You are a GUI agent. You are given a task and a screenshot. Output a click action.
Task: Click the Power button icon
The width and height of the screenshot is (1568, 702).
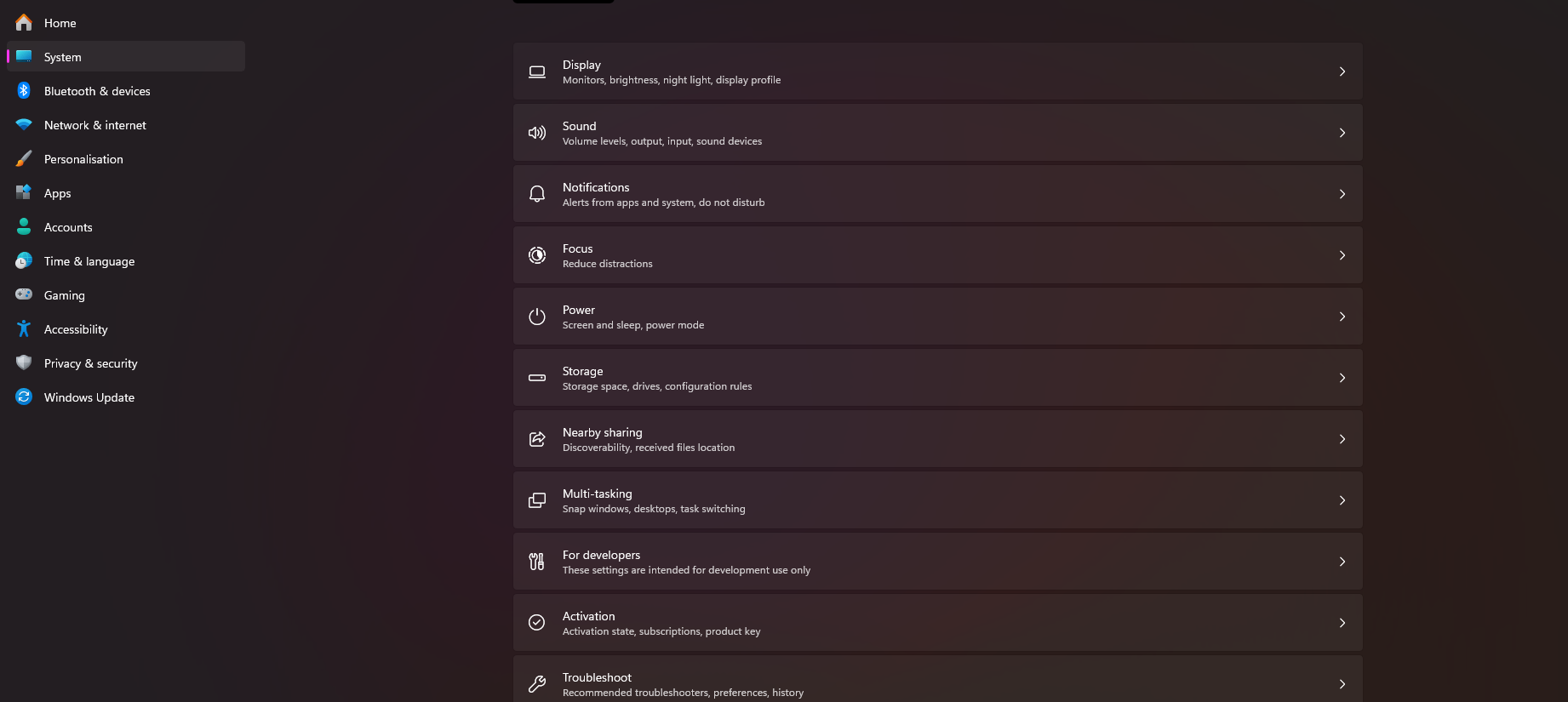(536, 316)
